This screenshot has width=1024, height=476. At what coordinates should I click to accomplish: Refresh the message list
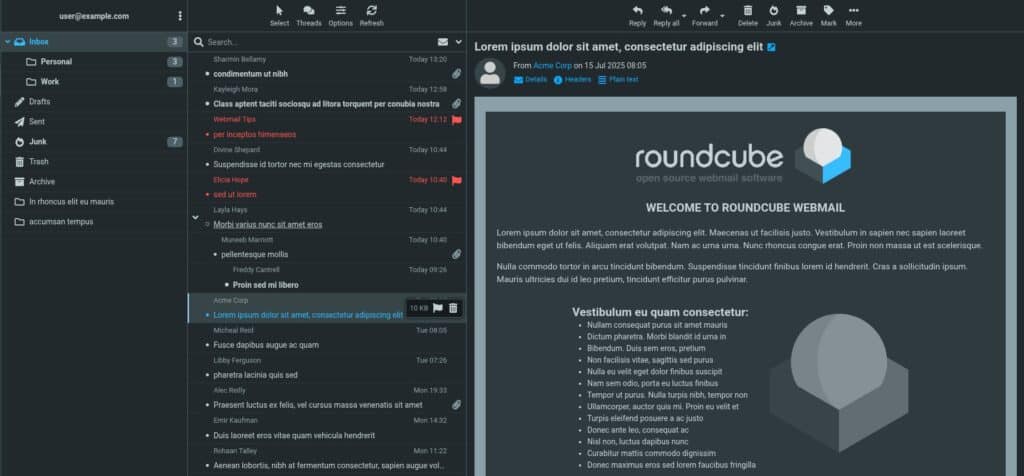pos(372,16)
